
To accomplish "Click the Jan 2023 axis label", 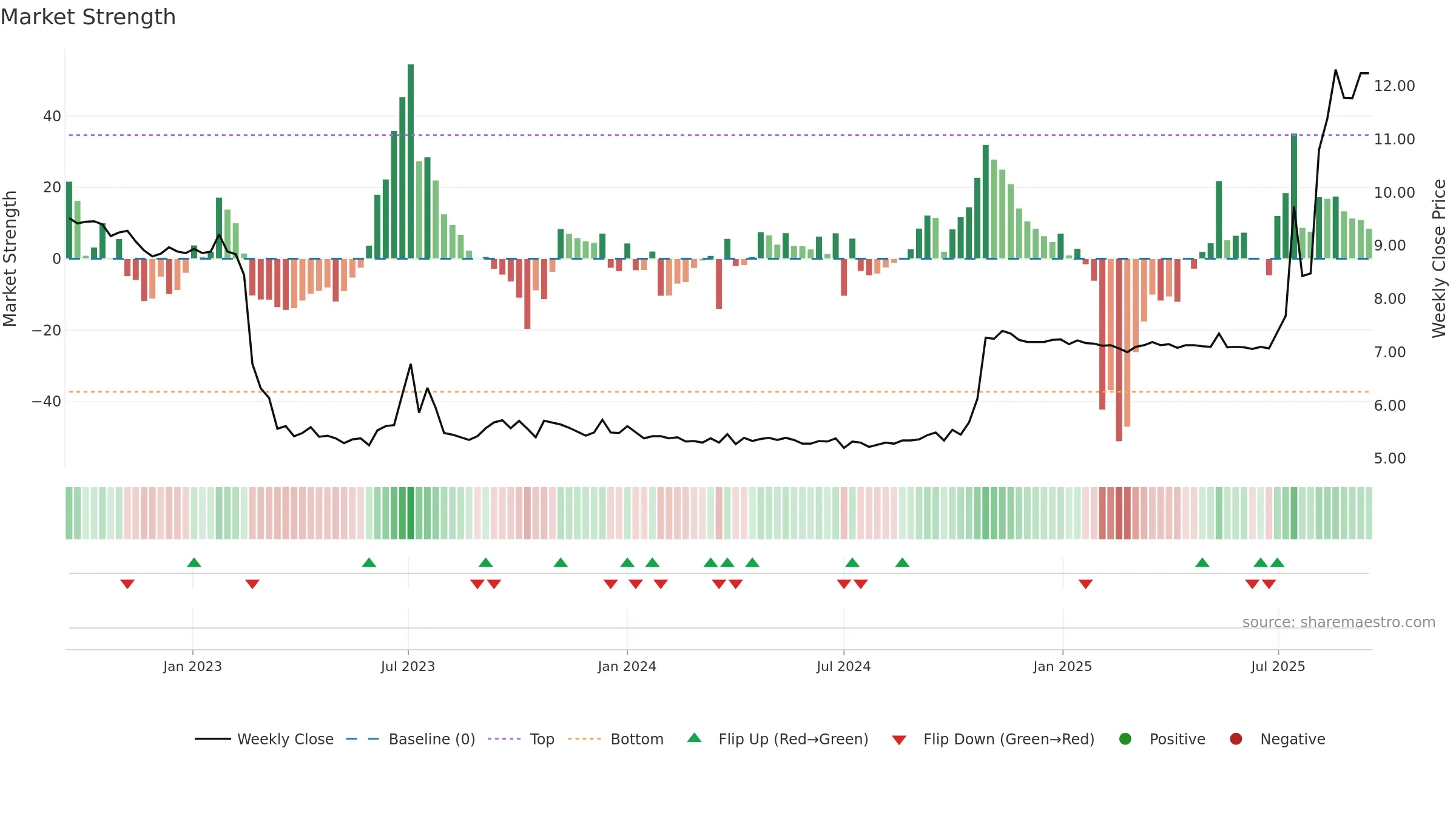I will (x=192, y=666).
